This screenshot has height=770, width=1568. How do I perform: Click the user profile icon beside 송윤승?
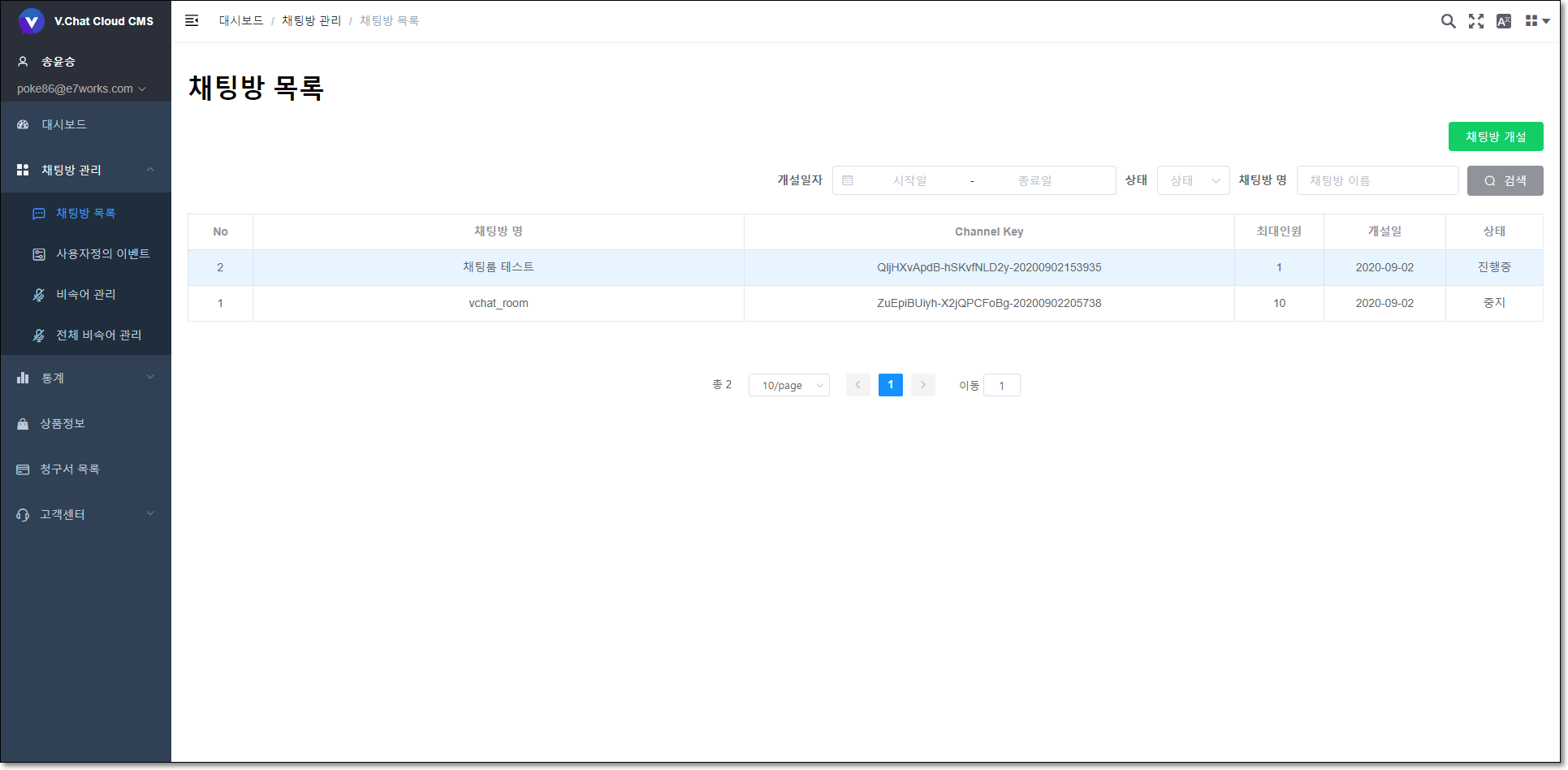point(23,61)
